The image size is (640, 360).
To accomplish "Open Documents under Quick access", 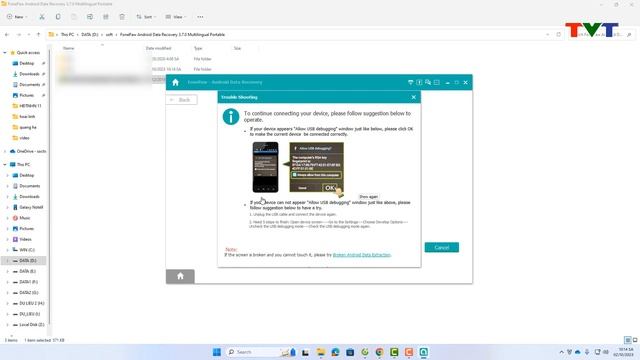I will click(x=29, y=84).
